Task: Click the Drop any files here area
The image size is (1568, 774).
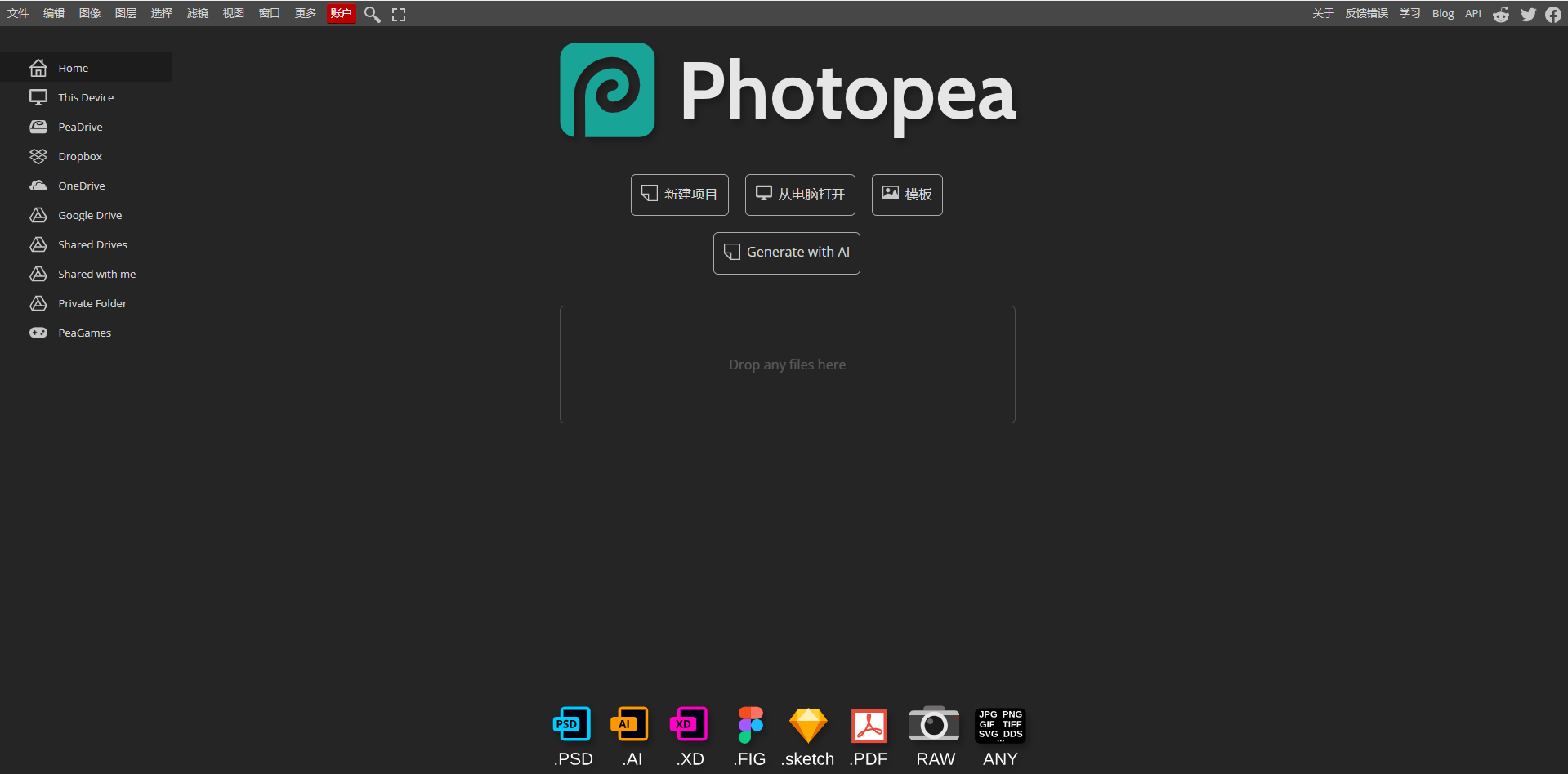Action: coord(788,365)
